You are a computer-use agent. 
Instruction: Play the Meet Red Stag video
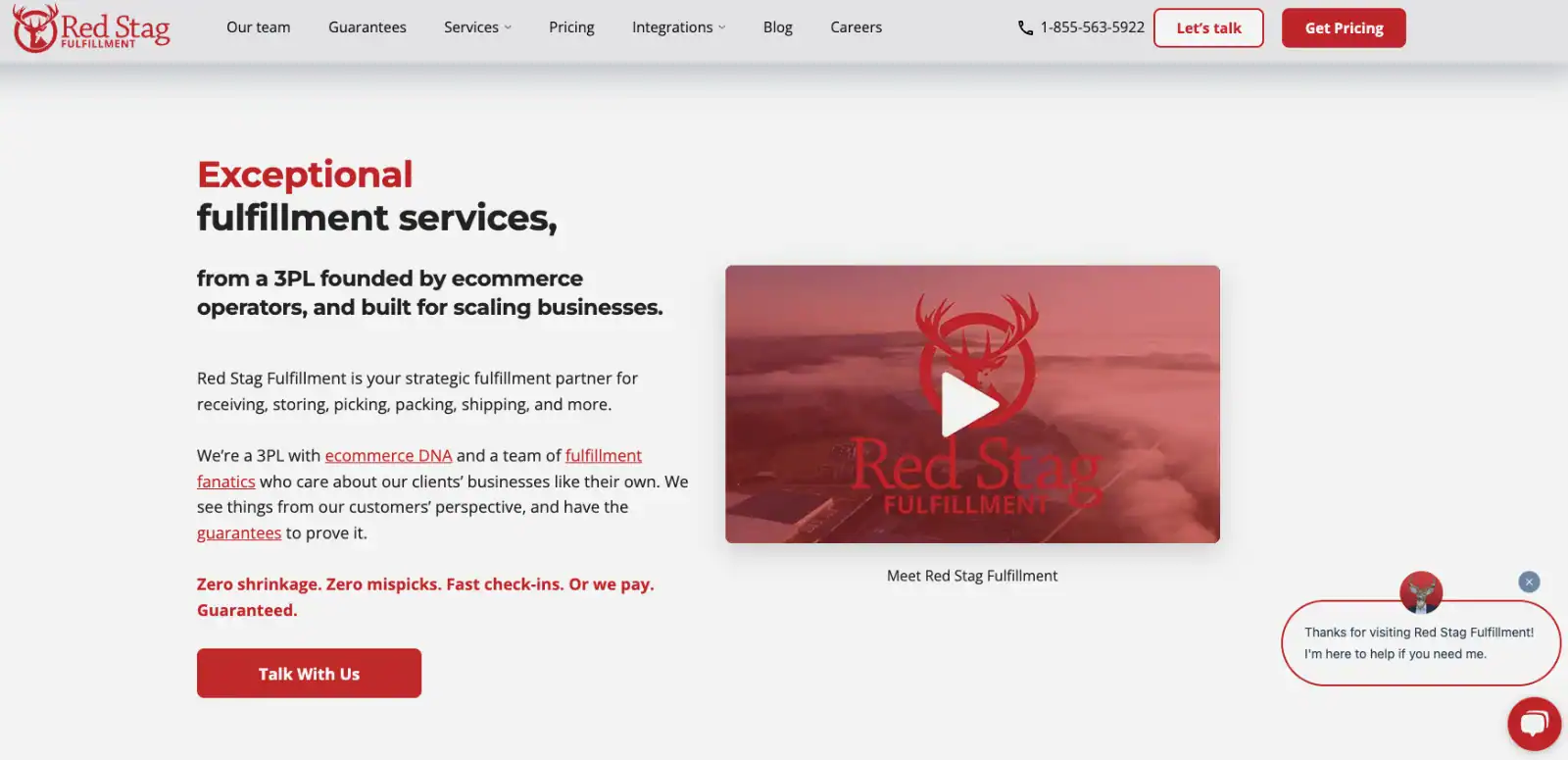(970, 404)
